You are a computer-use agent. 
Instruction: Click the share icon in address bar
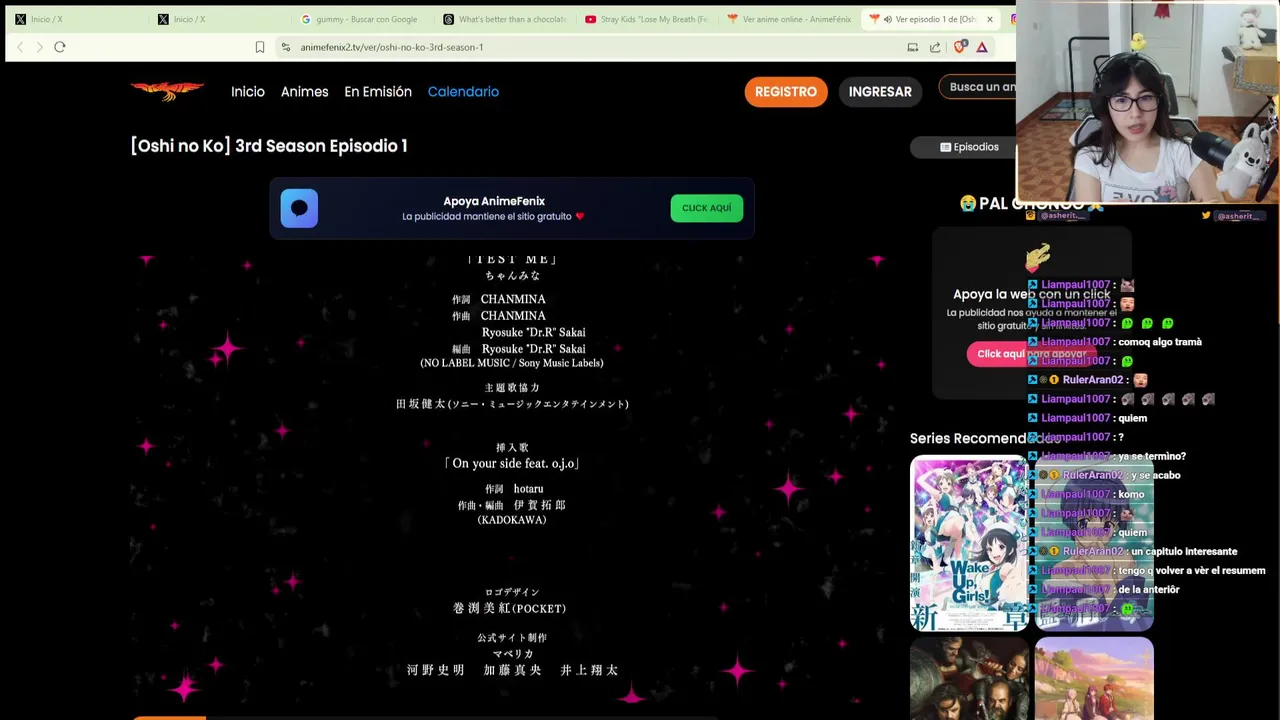pyautogui.click(x=935, y=47)
